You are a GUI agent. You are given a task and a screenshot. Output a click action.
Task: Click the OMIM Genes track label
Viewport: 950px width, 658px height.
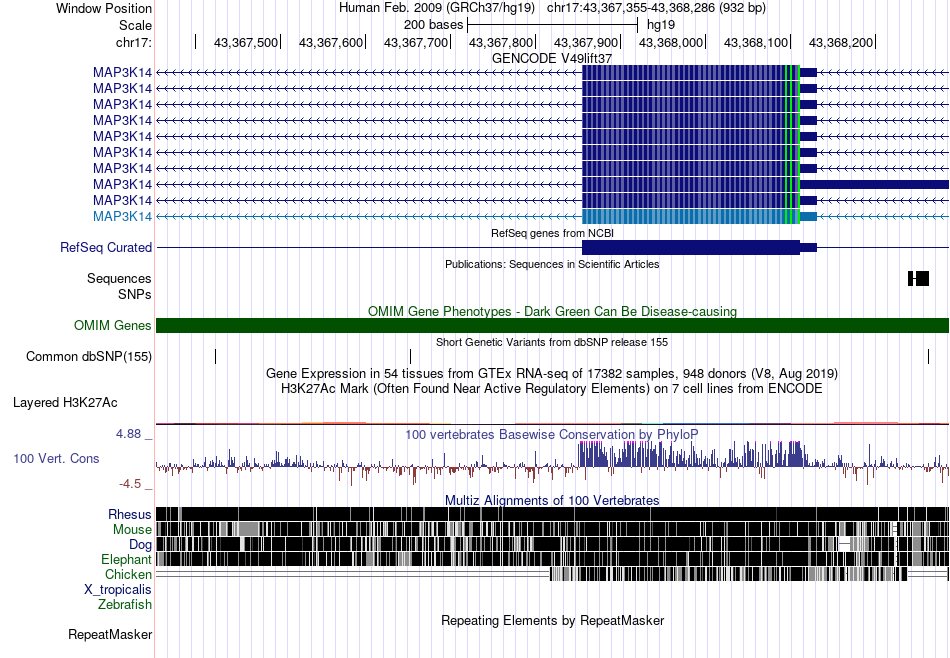[x=113, y=325]
